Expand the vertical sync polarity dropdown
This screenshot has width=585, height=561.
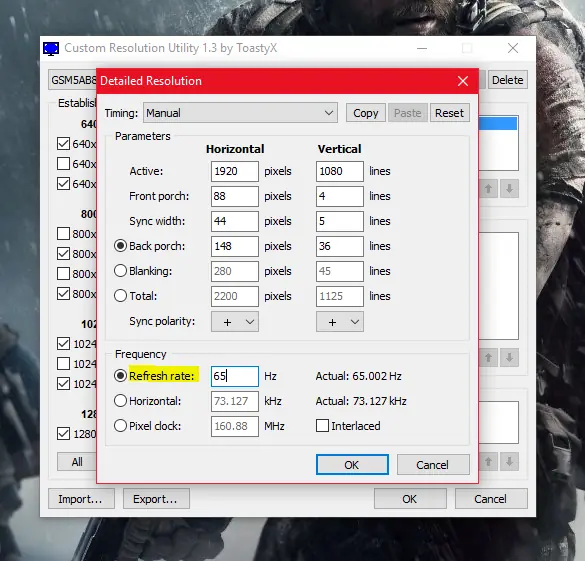[x=340, y=322]
